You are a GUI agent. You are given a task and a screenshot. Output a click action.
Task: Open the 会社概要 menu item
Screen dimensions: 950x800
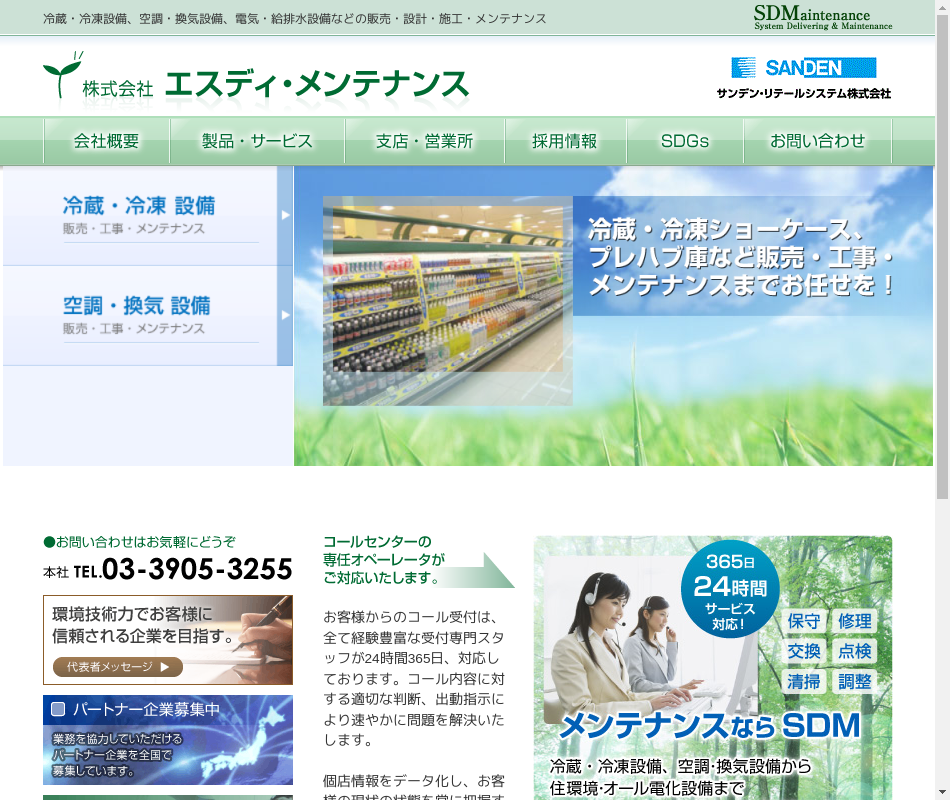pyautogui.click(x=106, y=141)
